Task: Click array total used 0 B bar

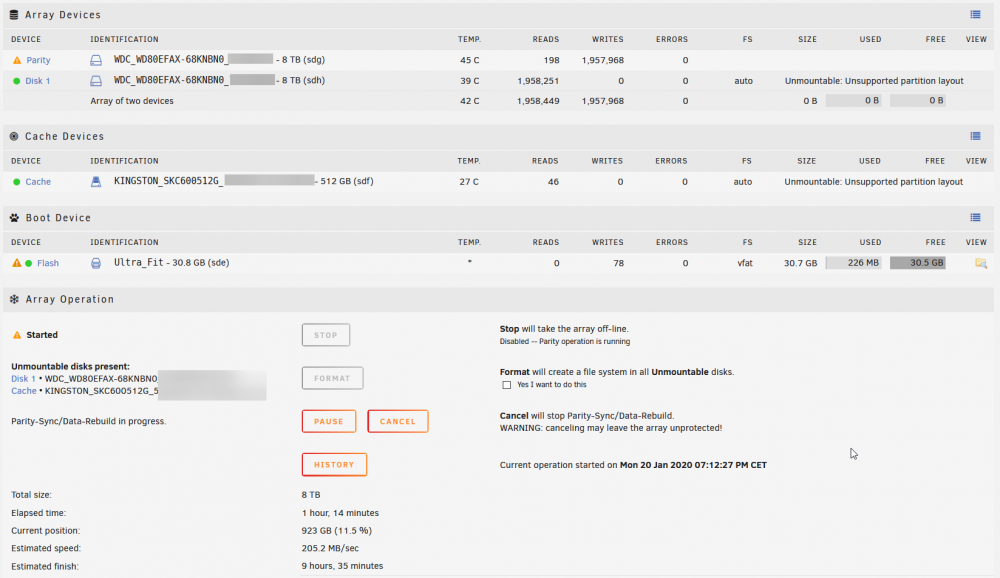Action: pos(853,100)
